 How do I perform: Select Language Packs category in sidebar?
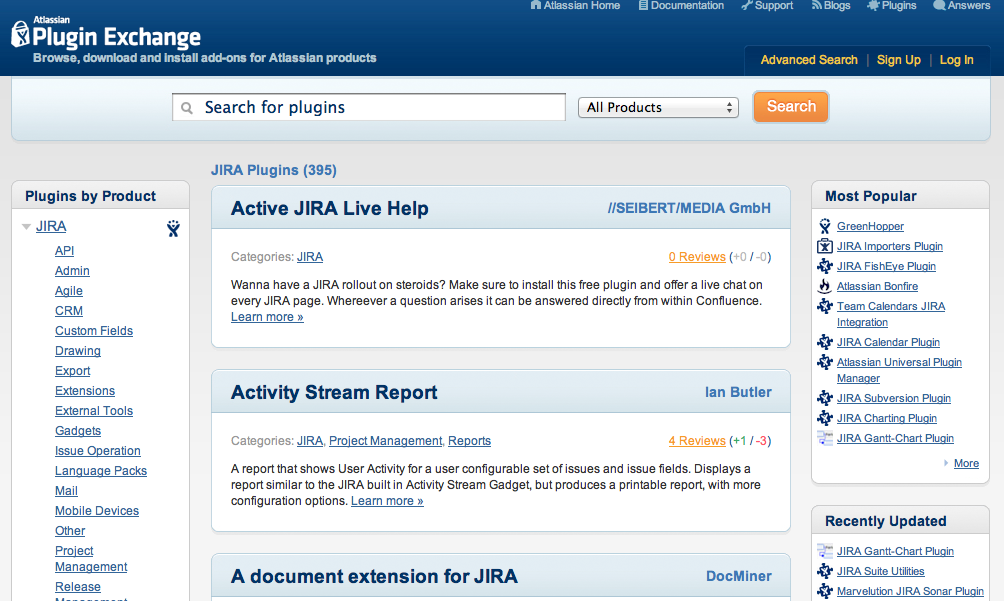101,470
